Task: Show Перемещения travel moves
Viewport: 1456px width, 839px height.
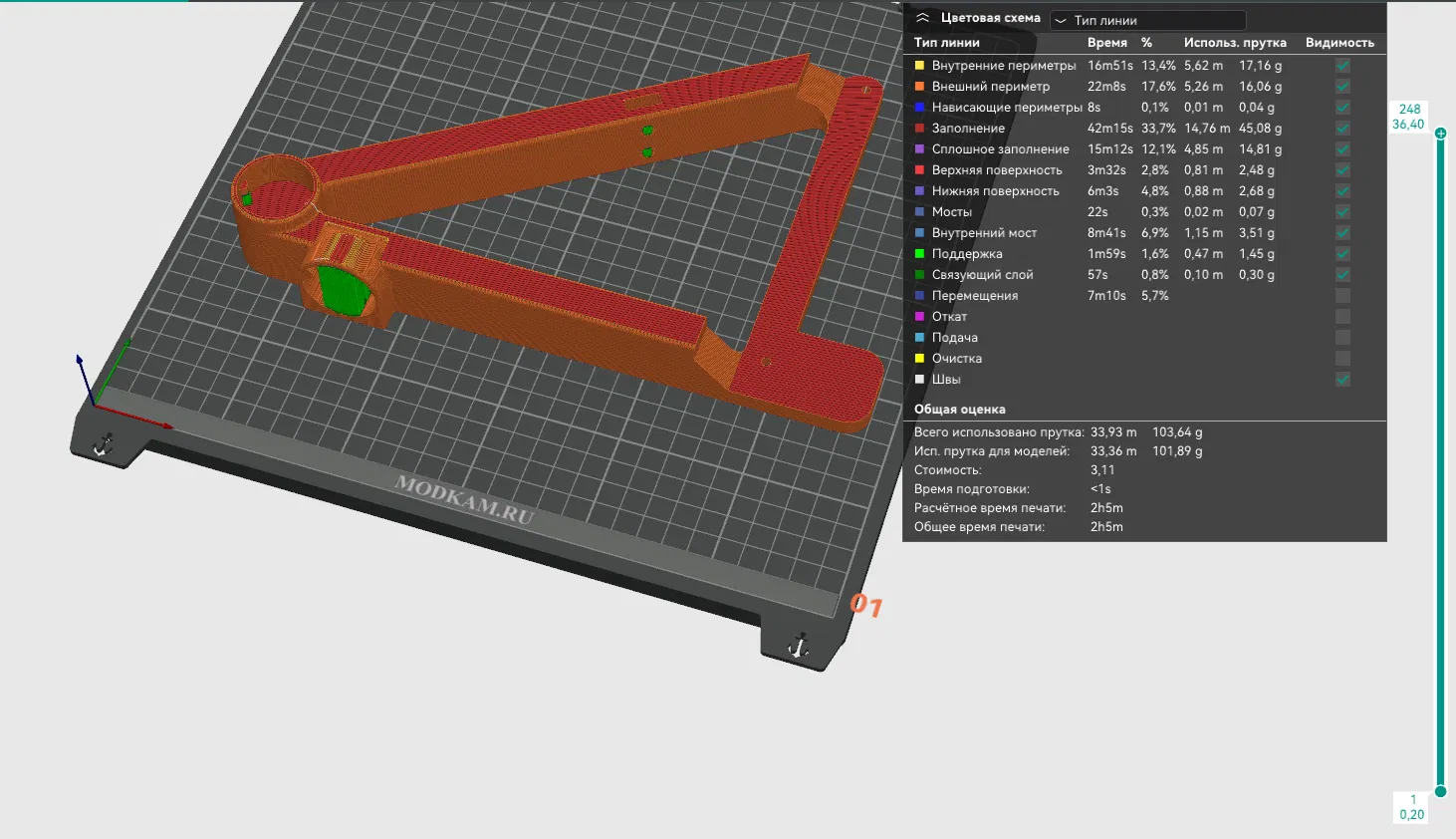Action: pos(1343,296)
